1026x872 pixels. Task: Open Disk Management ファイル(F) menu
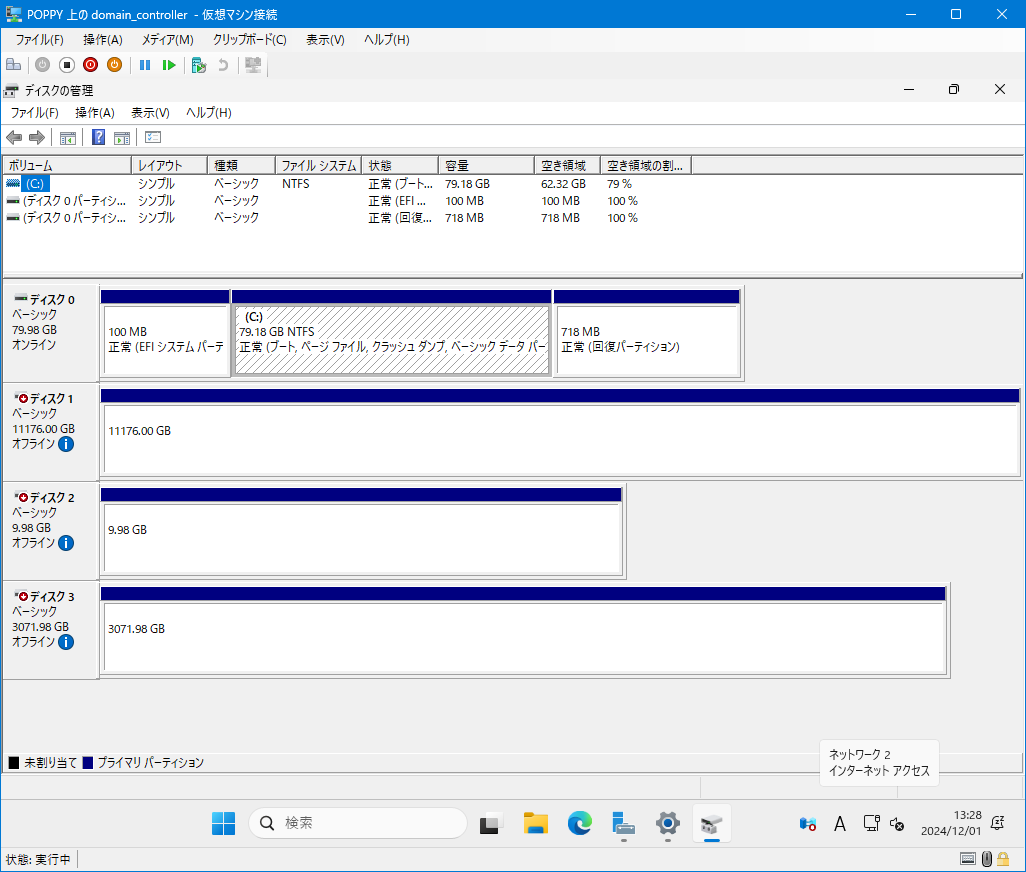click(34, 113)
